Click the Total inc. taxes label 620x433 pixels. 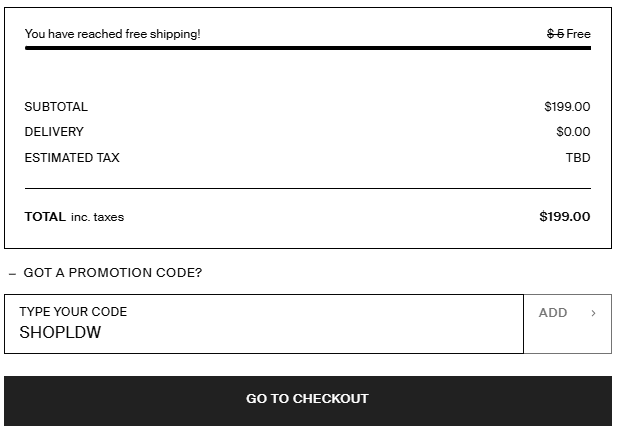[x=74, y=217]
